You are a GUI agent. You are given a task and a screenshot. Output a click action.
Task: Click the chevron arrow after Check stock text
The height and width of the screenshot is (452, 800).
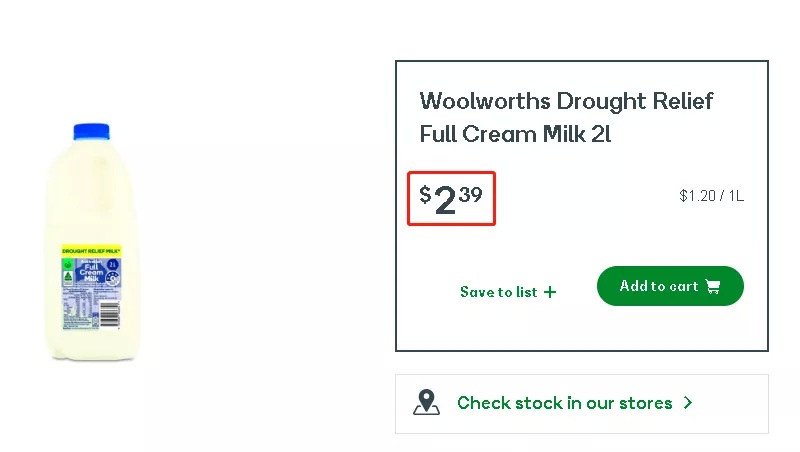688,403
